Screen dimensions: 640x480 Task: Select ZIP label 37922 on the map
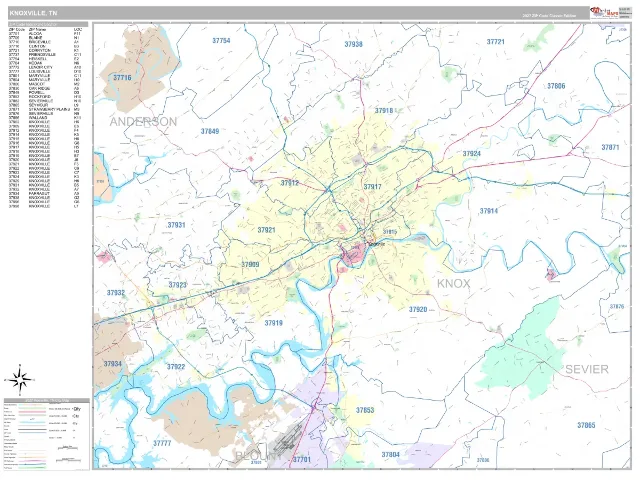[176, 367]
